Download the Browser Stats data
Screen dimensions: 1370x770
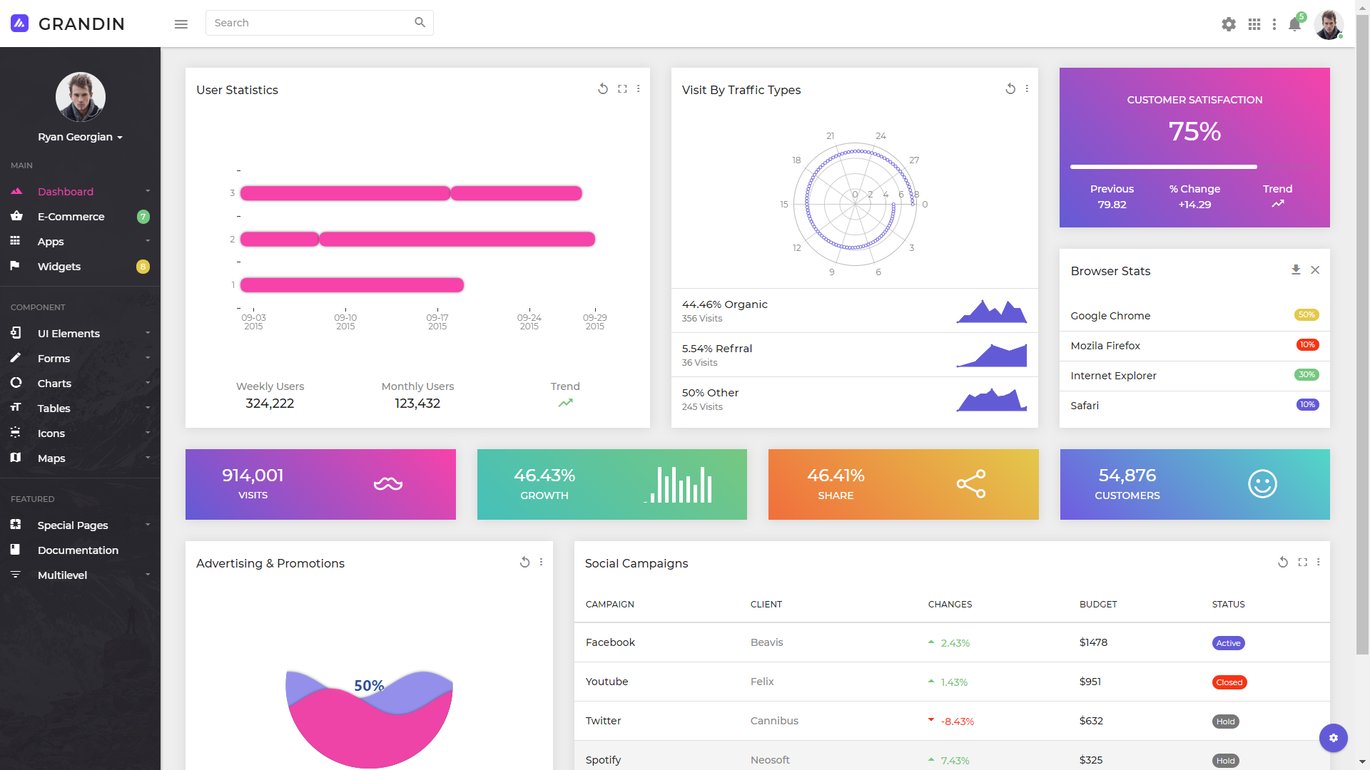(1296, 270)
